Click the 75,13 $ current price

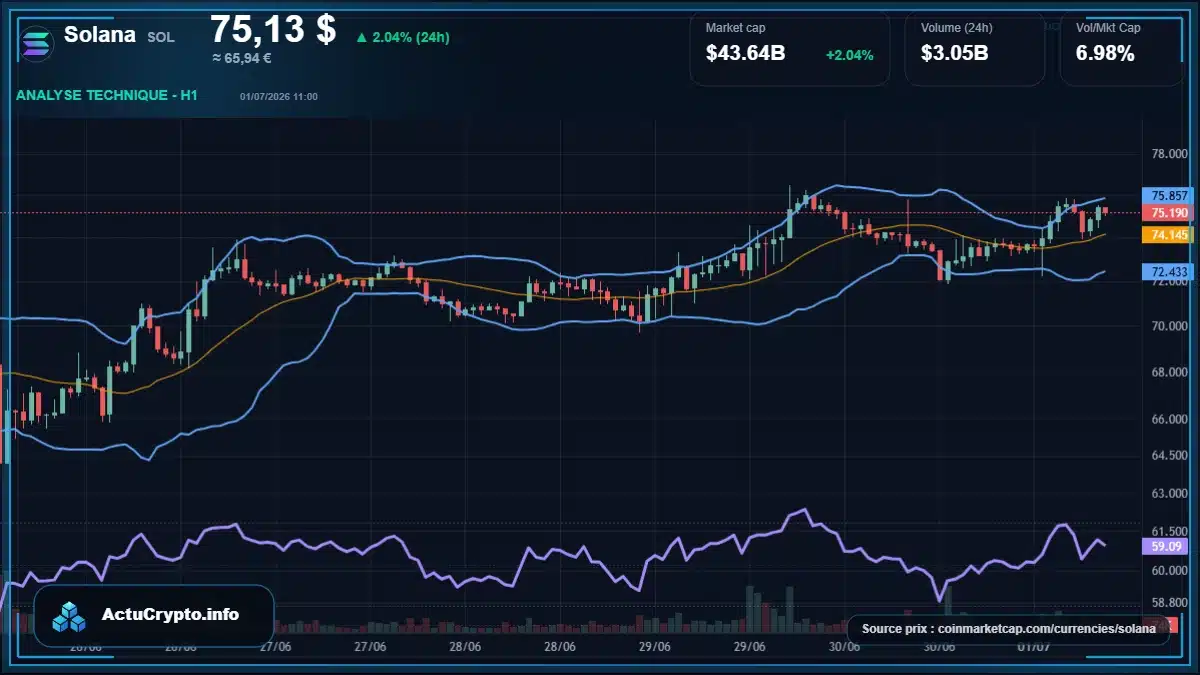[x=273, y=29]
